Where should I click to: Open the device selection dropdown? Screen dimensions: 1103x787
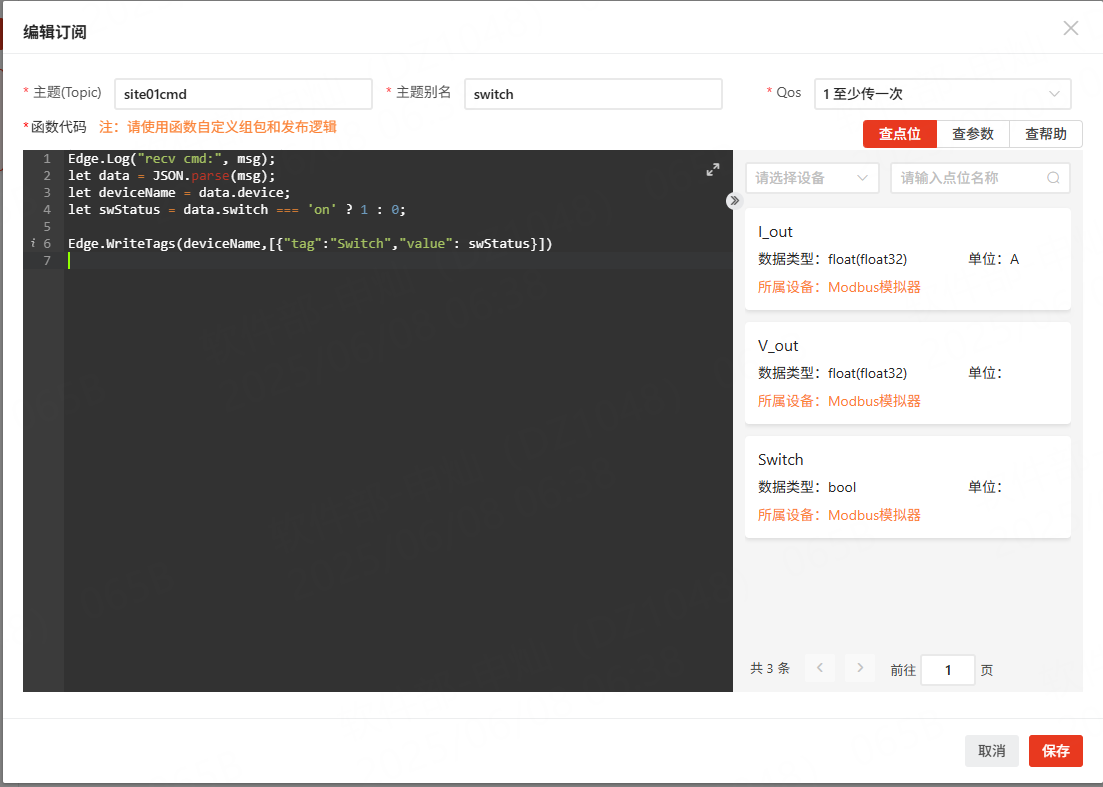[x=811, y=178]
